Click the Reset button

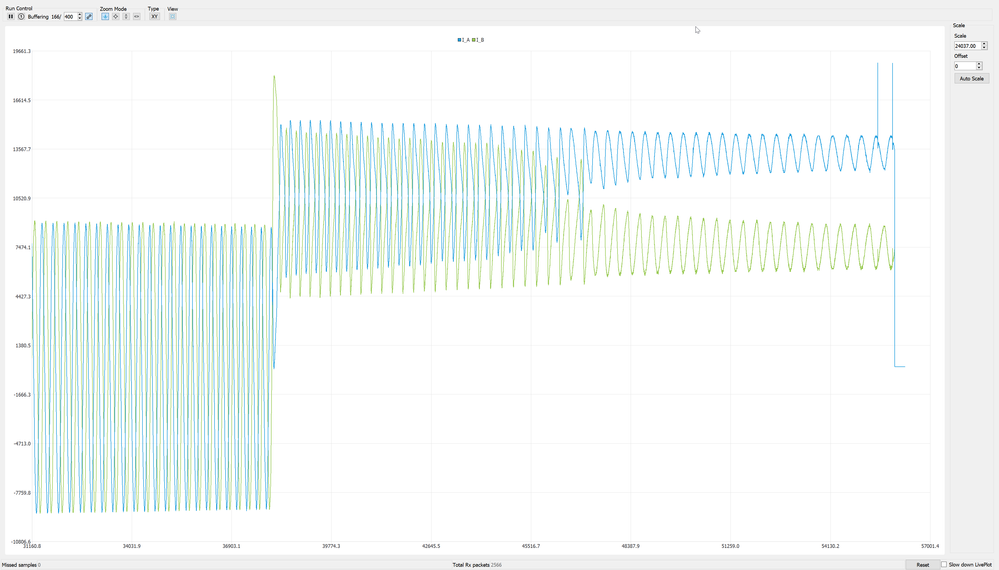point(922,564)
